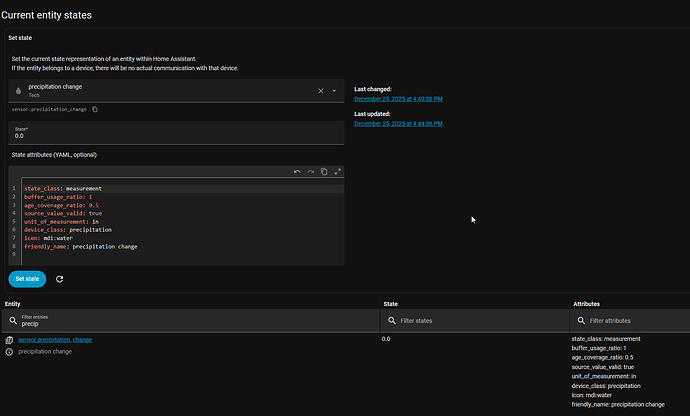Copy the sensor.precipitation_change entity ID
Screen dimensions: 690x416
95,109
